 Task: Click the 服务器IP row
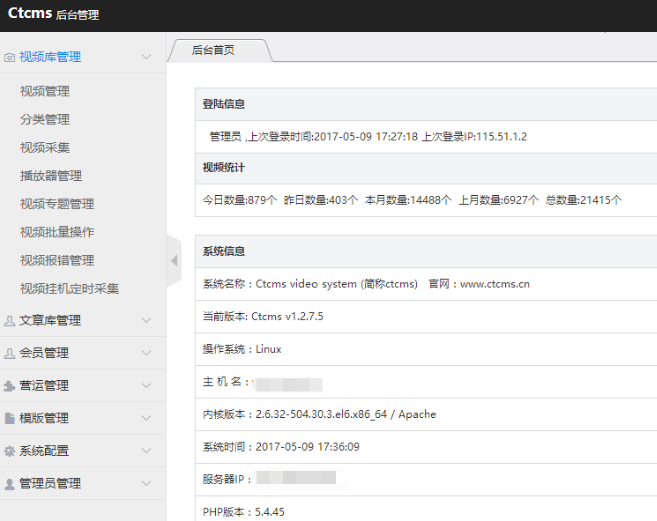click(426, 480)
